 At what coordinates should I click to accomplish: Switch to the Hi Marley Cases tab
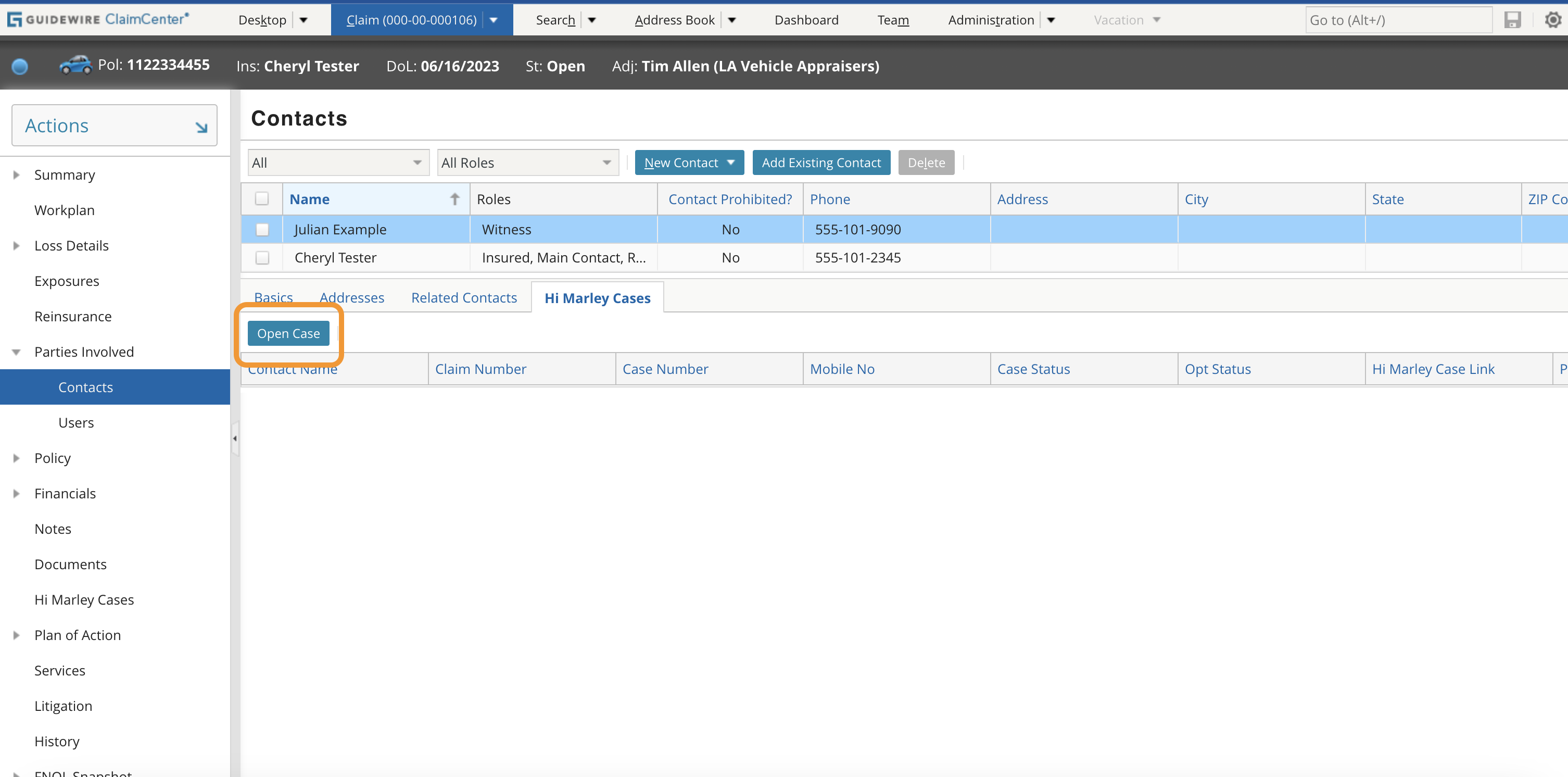pyautogui.click(x=597, y=298)
